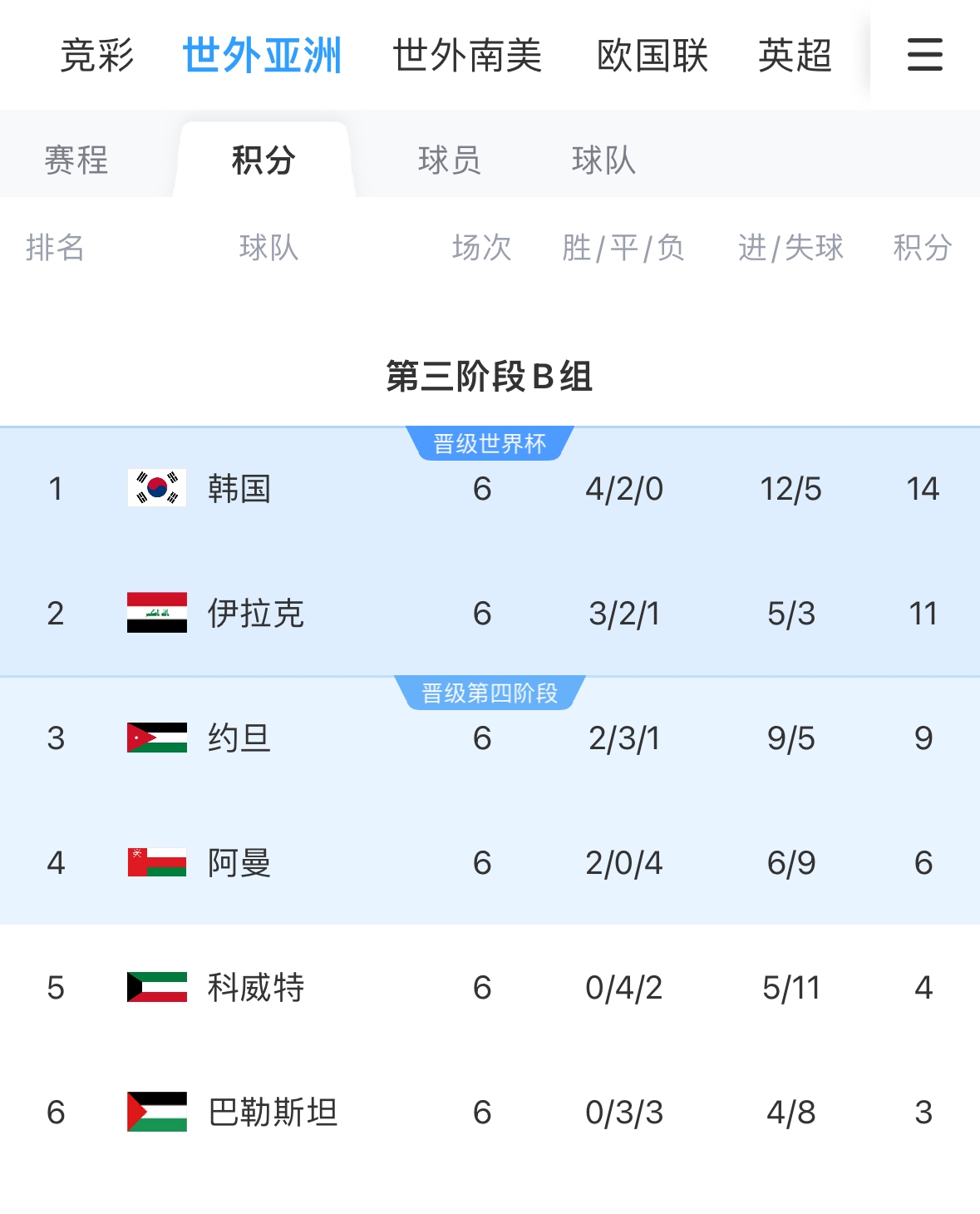Tap the Palestine flag icon
This screenshot has height=1214, width=980.
[x=157, y=1112]
